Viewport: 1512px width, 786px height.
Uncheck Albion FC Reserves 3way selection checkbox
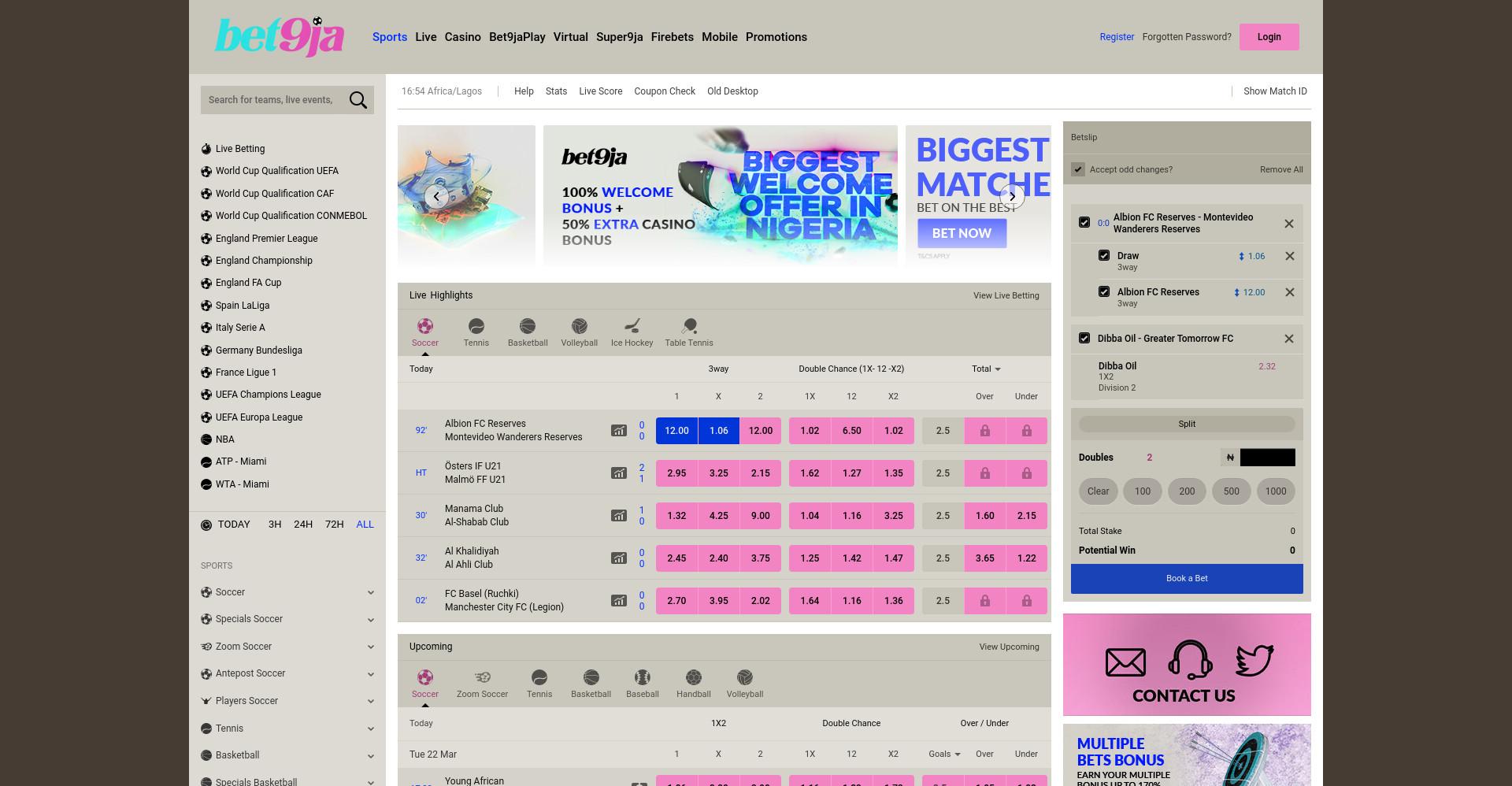click(x=1104, y=291)
